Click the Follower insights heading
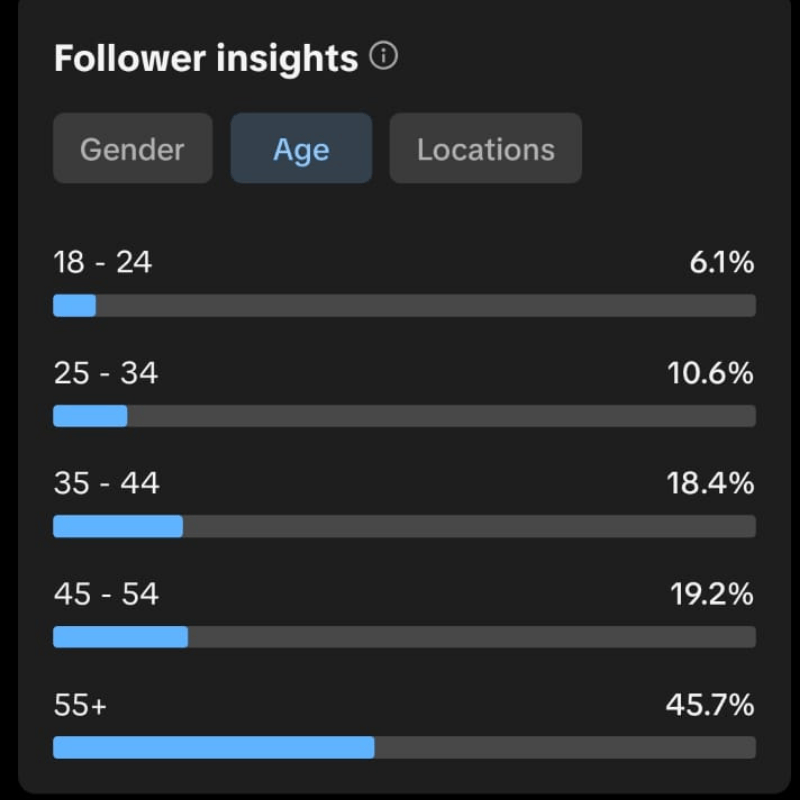 pos(206,59)
